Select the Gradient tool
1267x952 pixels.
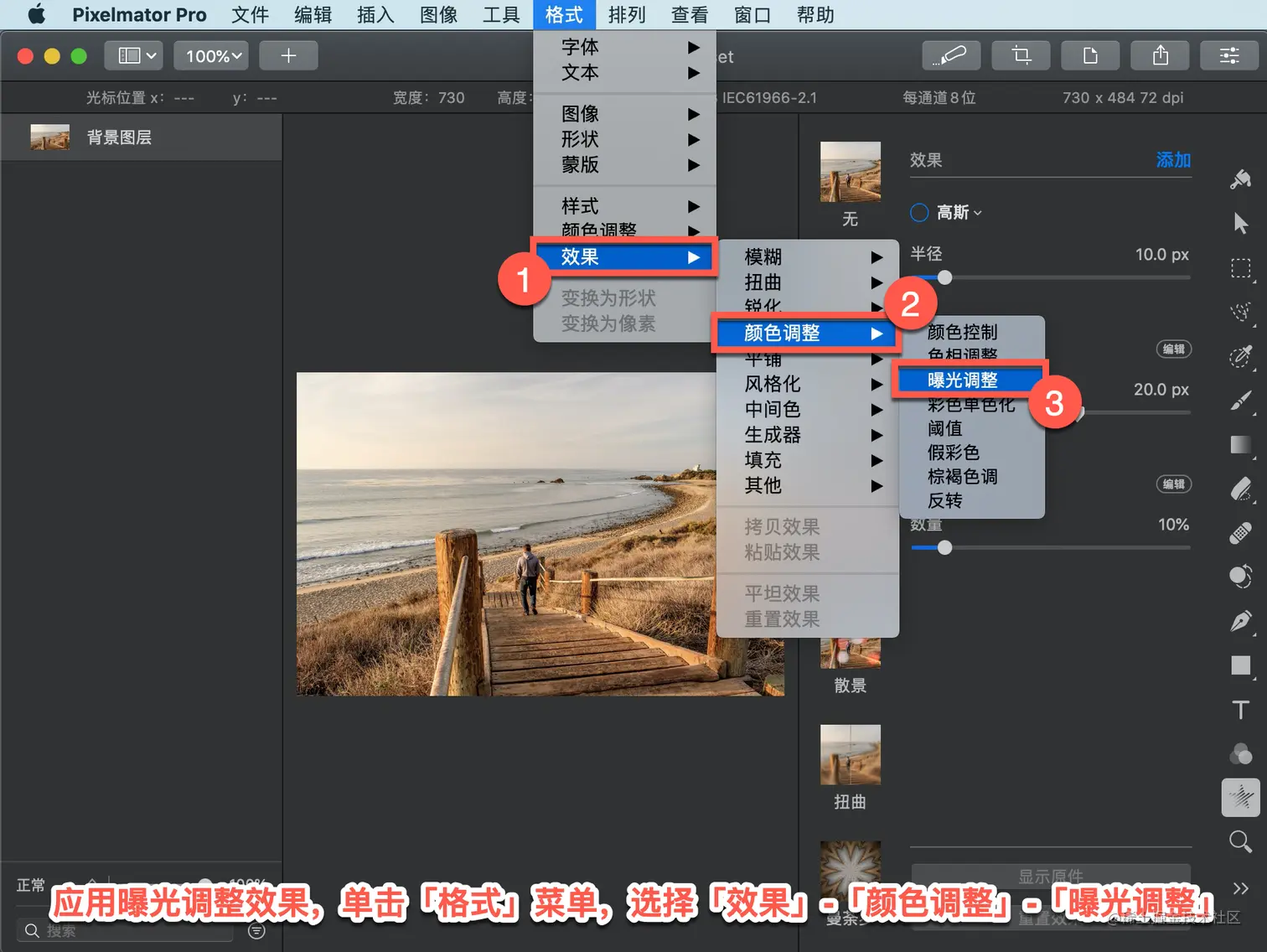(1241, 444)
